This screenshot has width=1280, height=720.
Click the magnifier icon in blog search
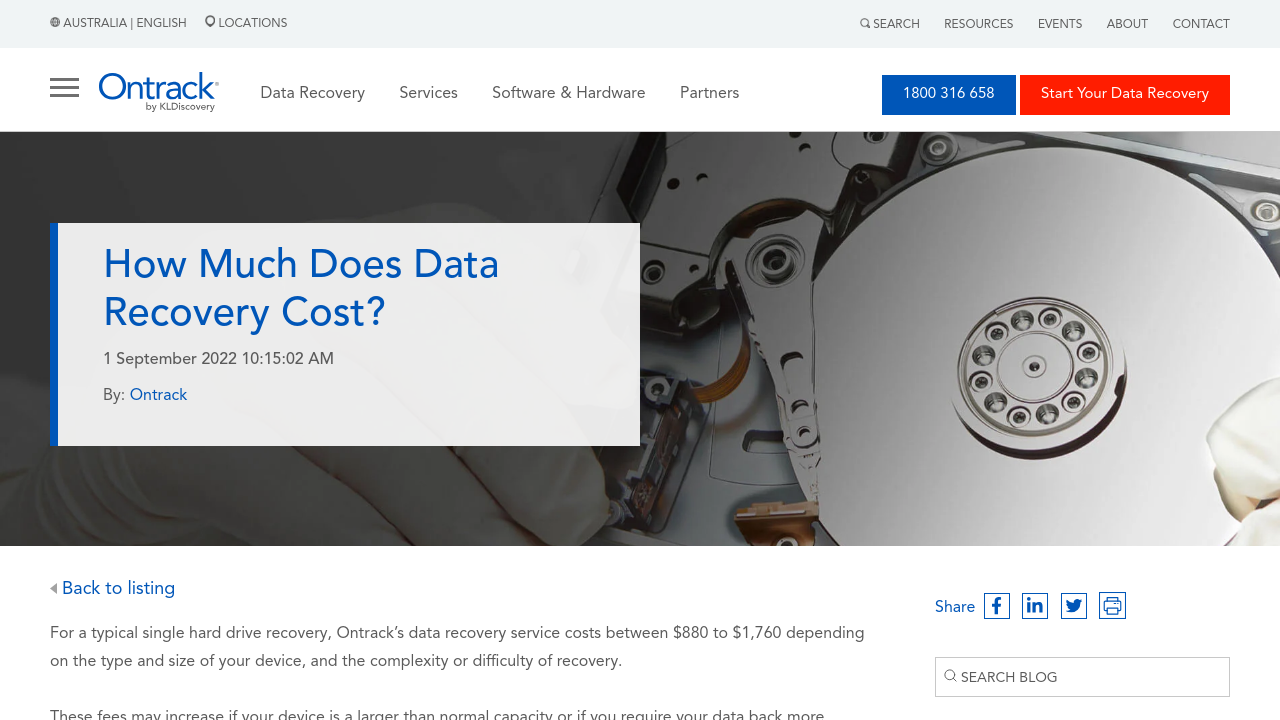point(950,676)
